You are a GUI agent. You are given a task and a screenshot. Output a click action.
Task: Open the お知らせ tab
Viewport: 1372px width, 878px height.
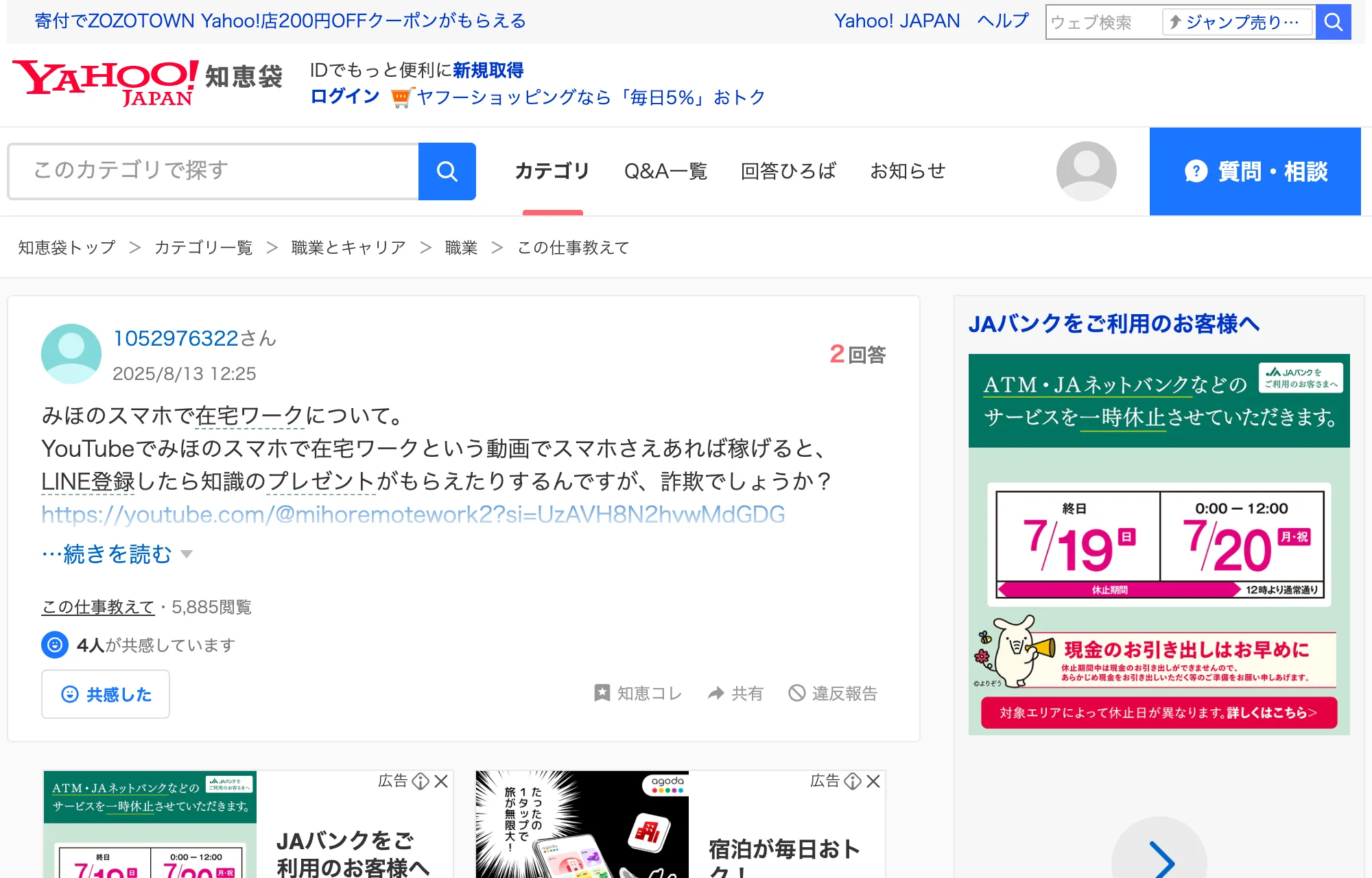(x=908, y=171)
